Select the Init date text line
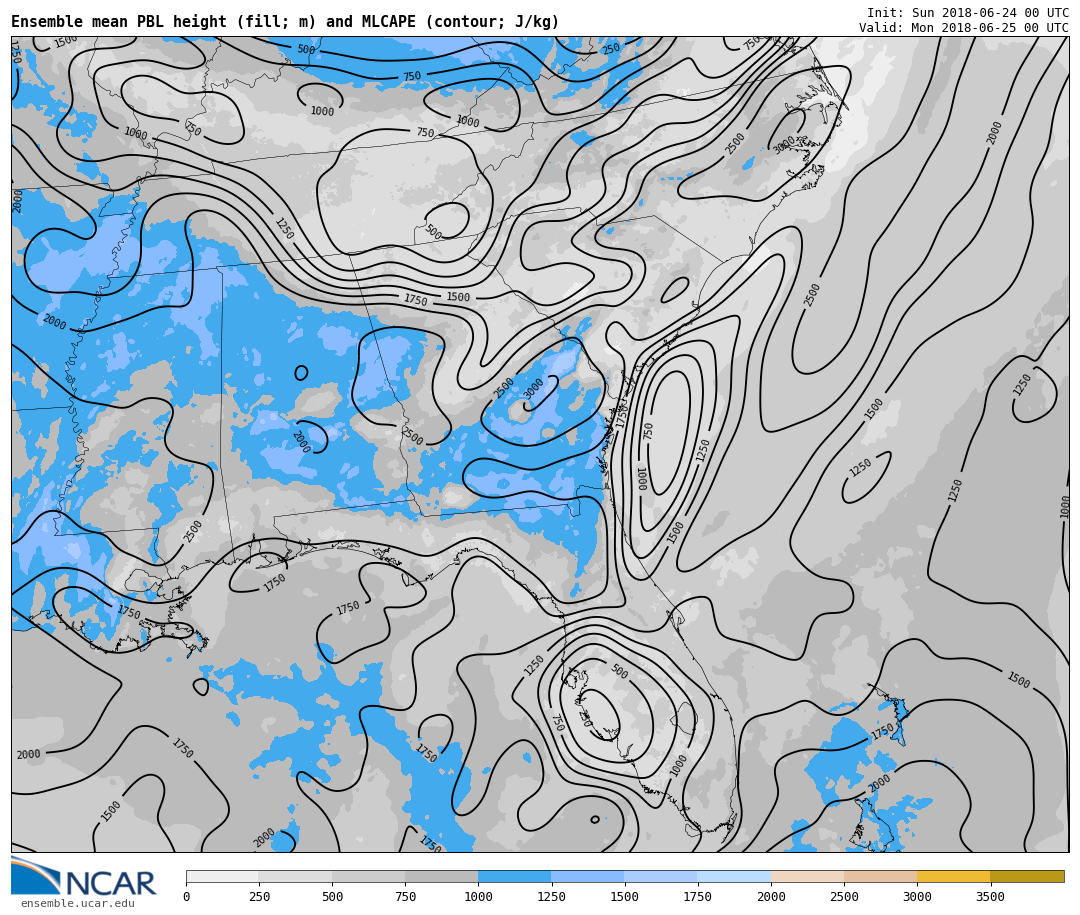 967,13
